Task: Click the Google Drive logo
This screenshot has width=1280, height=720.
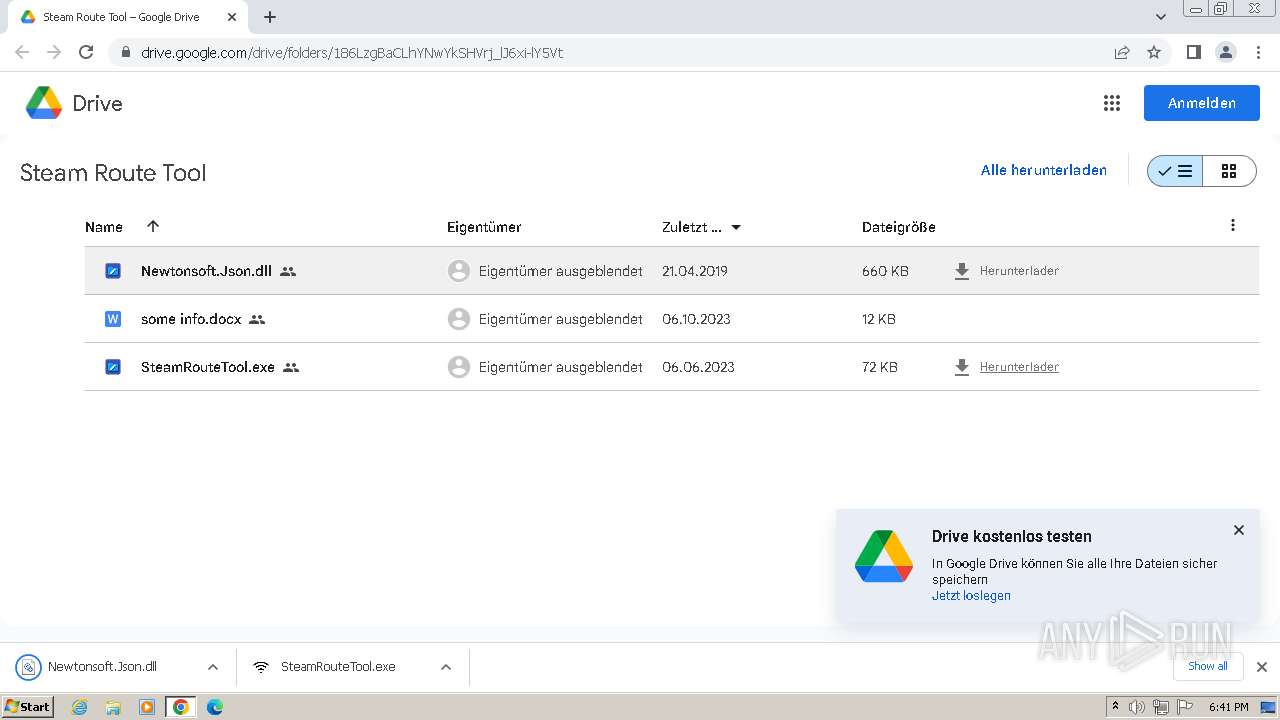Action: coord(44,103)
